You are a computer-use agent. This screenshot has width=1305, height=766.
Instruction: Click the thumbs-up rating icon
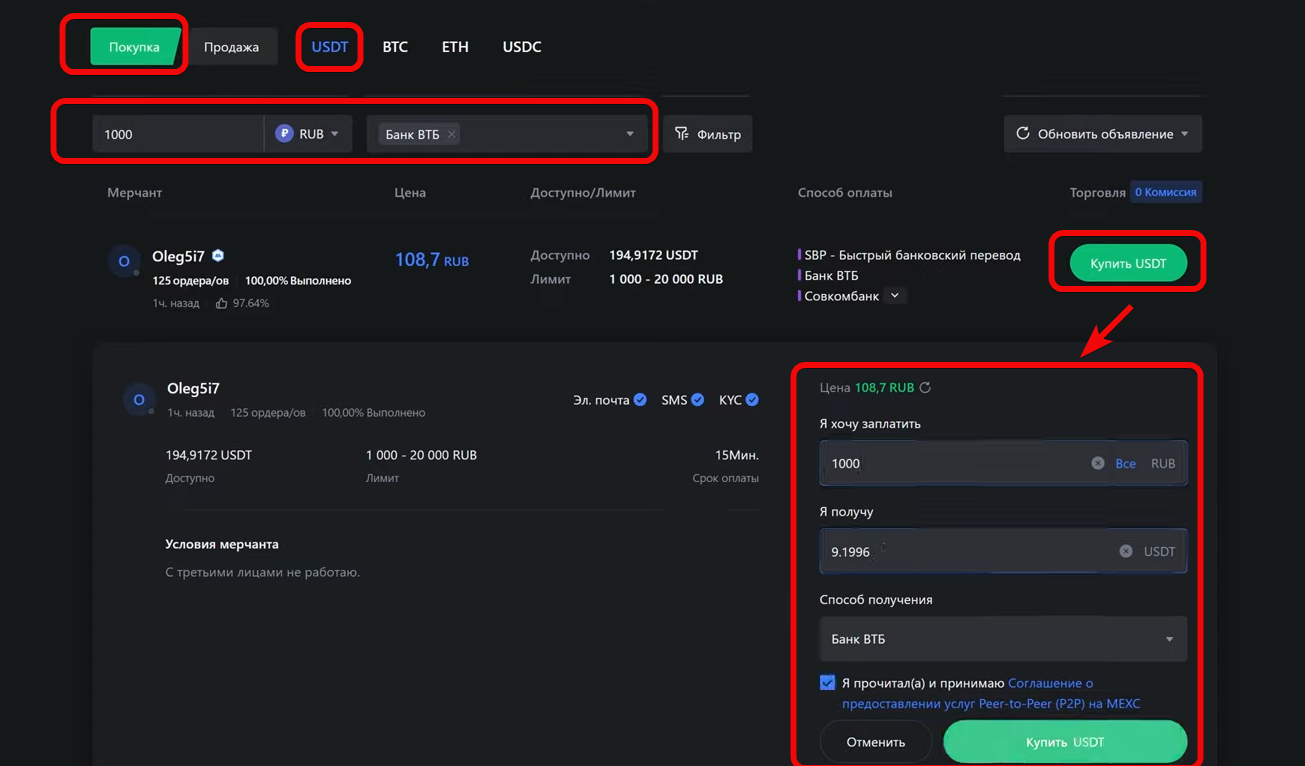pyautogui.click(x=221, y=303)
